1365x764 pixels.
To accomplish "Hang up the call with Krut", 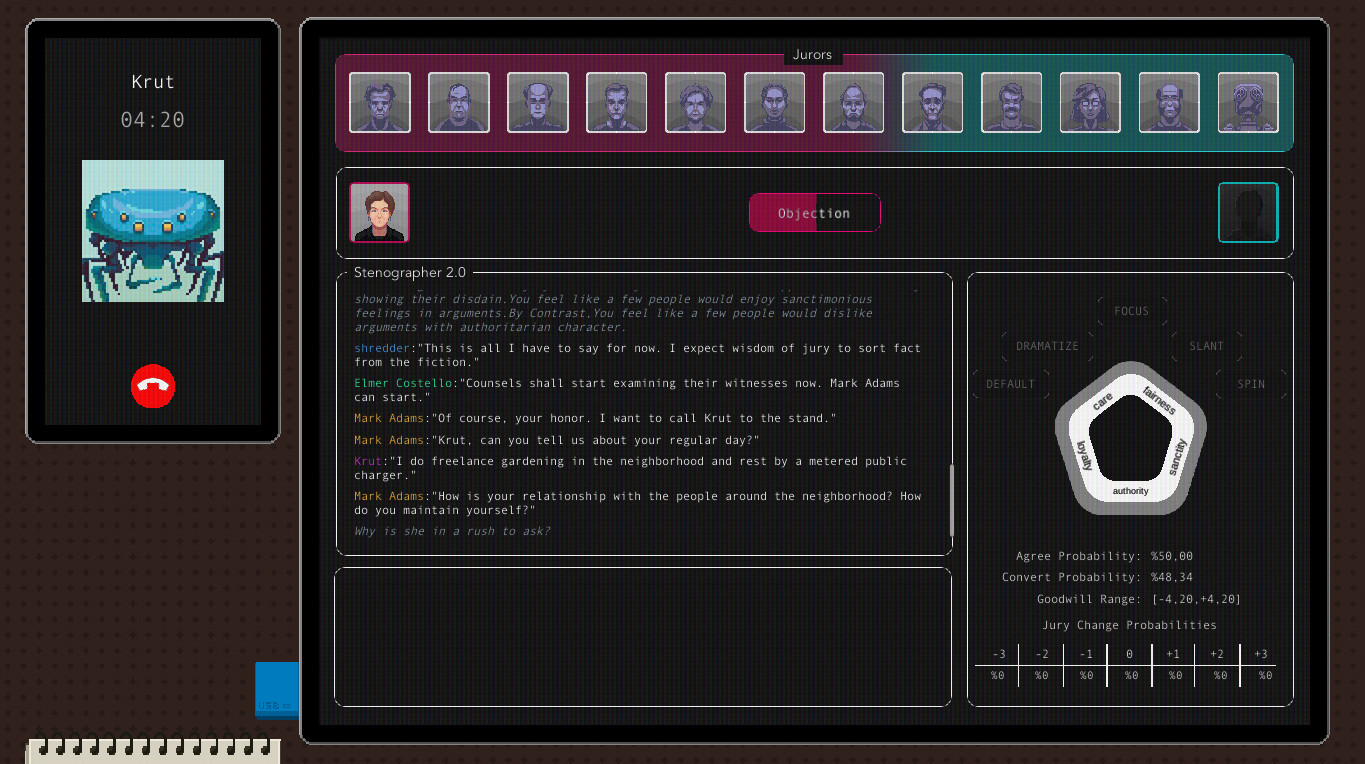I will pyautogui.click(x=152, y=387).
